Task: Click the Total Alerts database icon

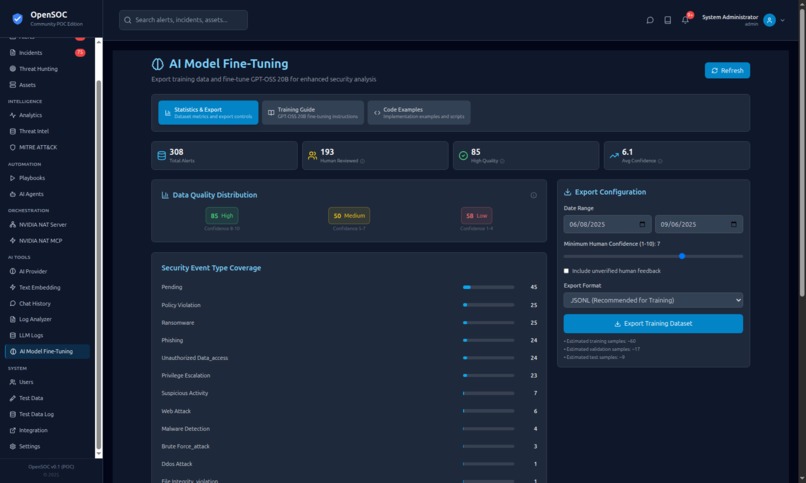Action: 161,156
